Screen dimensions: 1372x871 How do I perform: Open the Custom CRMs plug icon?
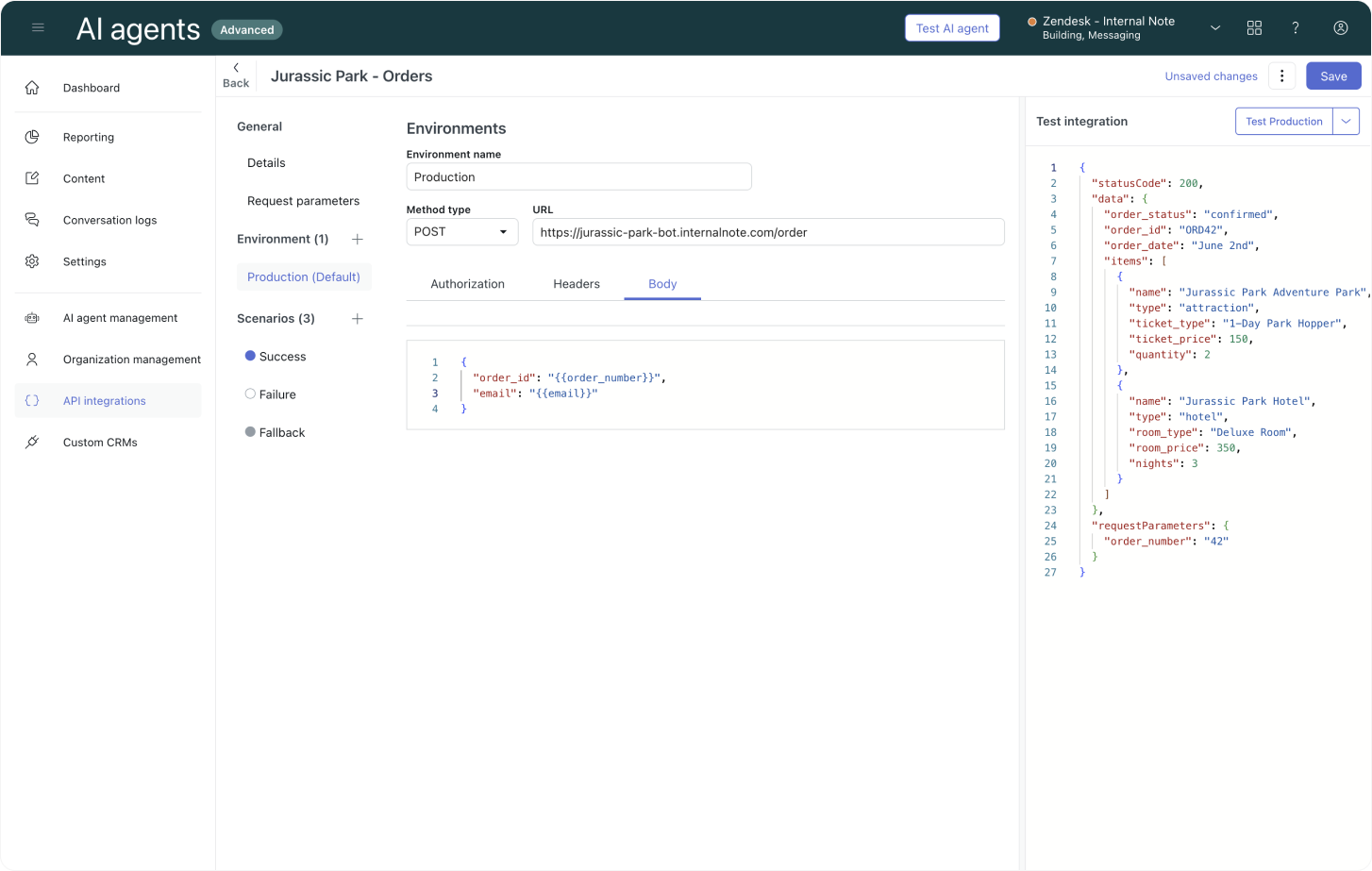point(32,442)
